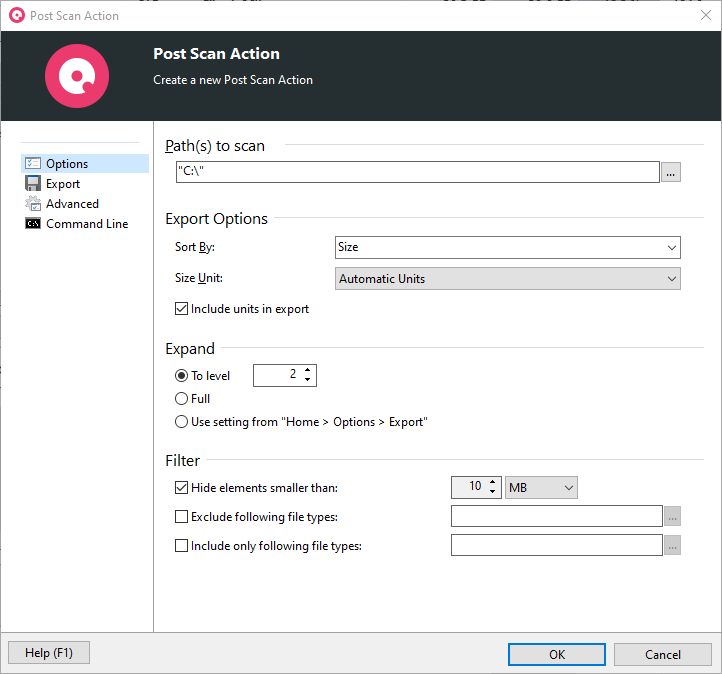The height and width of the screenshot is (674, 722).
Task: Click the Export floppy disk icon
Action: pos(33,184)
